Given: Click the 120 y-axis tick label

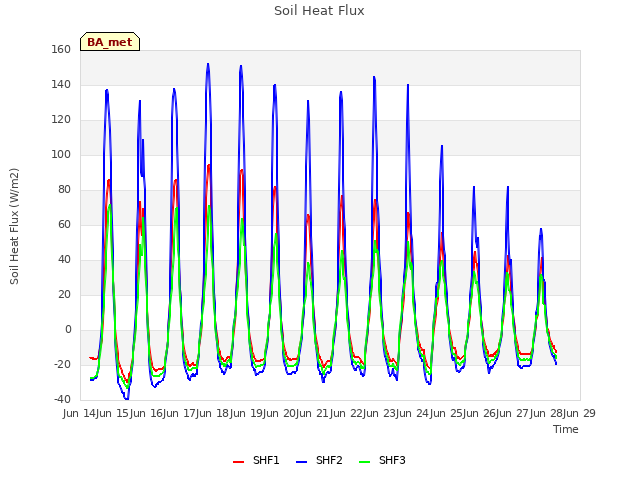Looking at the screenshot, I should pos(61,120).
